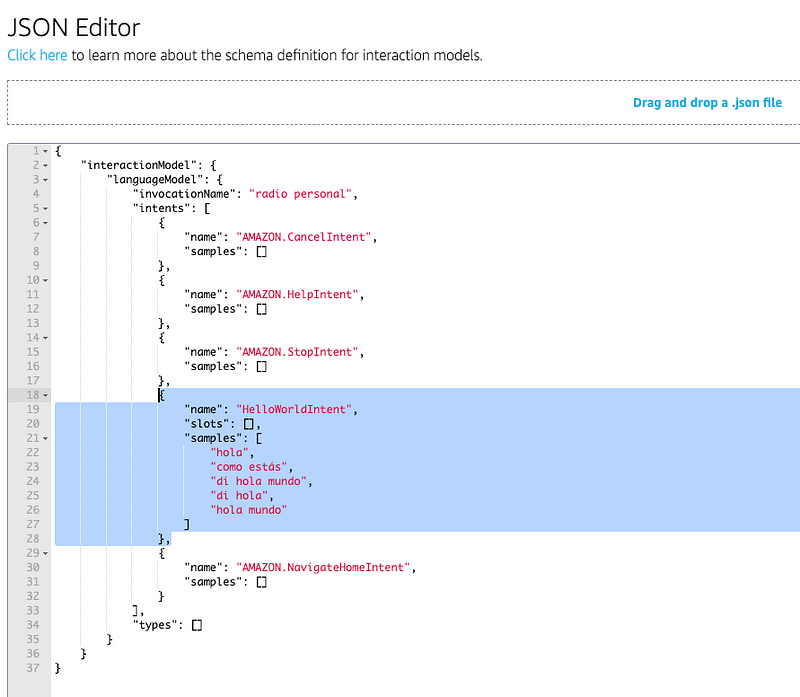Fold the intents array at line 5
The image size is (800, 697).
tap(46, 208)
